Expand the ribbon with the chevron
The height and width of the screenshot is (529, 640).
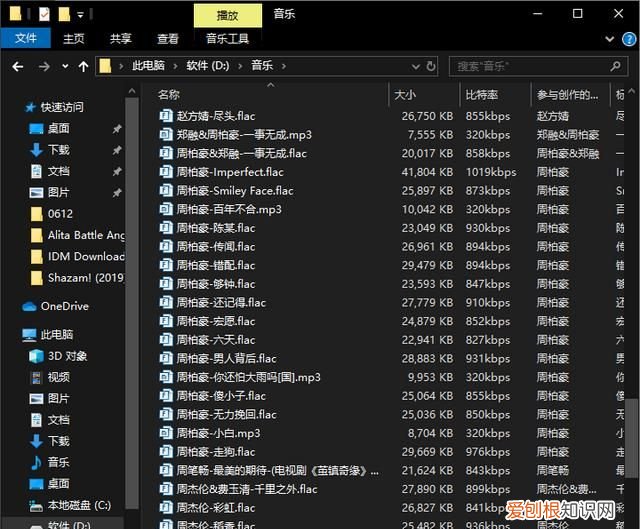point(609,39)
